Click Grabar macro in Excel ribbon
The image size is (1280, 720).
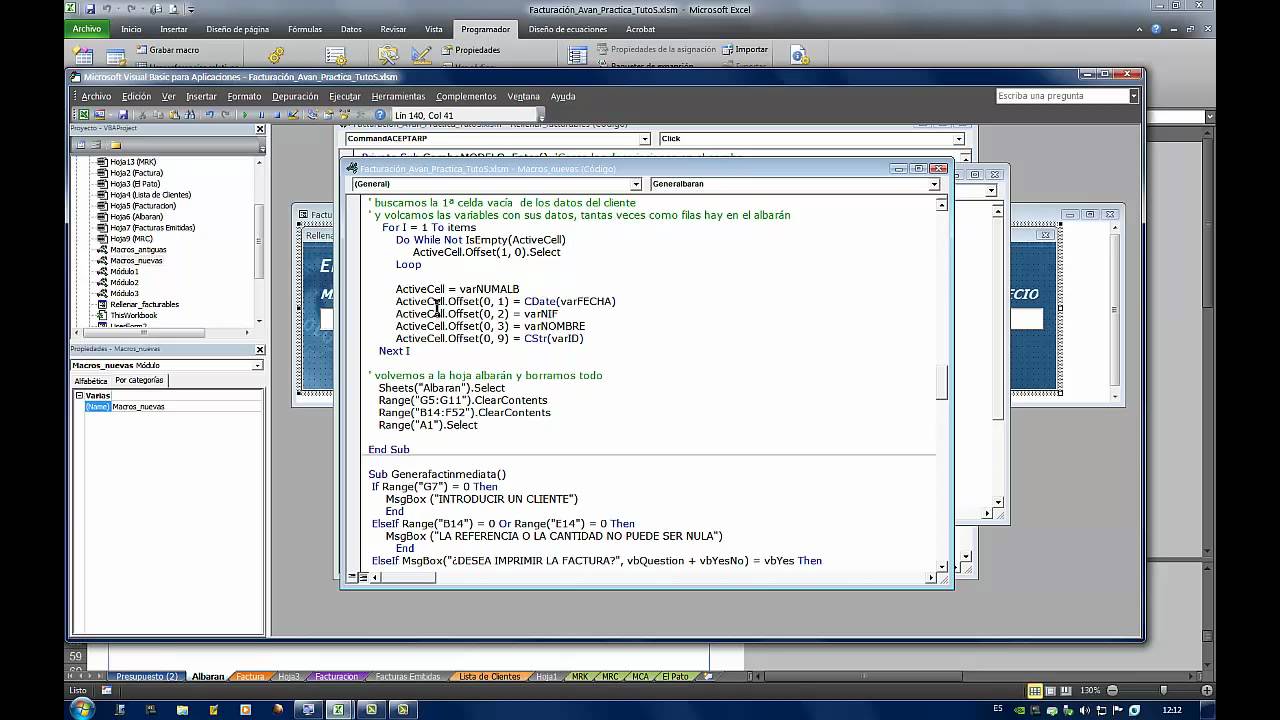click(167, 50)
